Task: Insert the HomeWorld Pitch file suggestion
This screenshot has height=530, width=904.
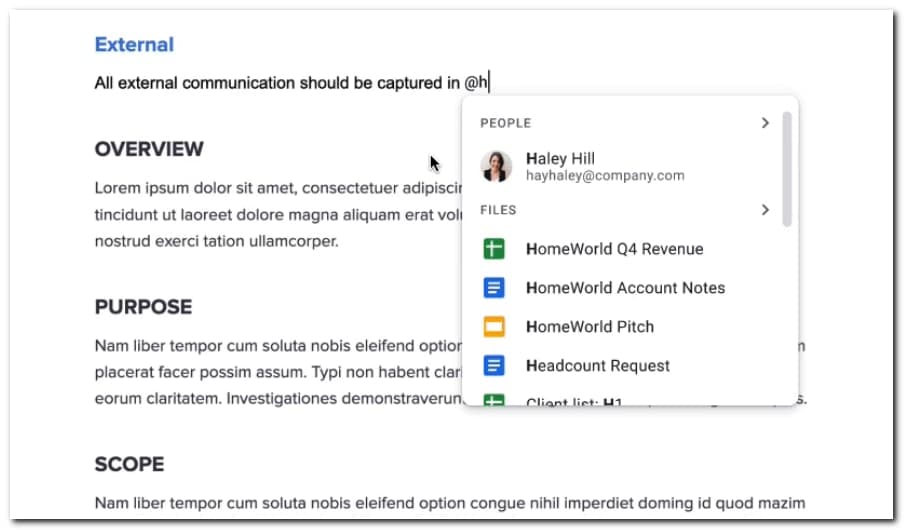Action: click(x=589, y=327)
